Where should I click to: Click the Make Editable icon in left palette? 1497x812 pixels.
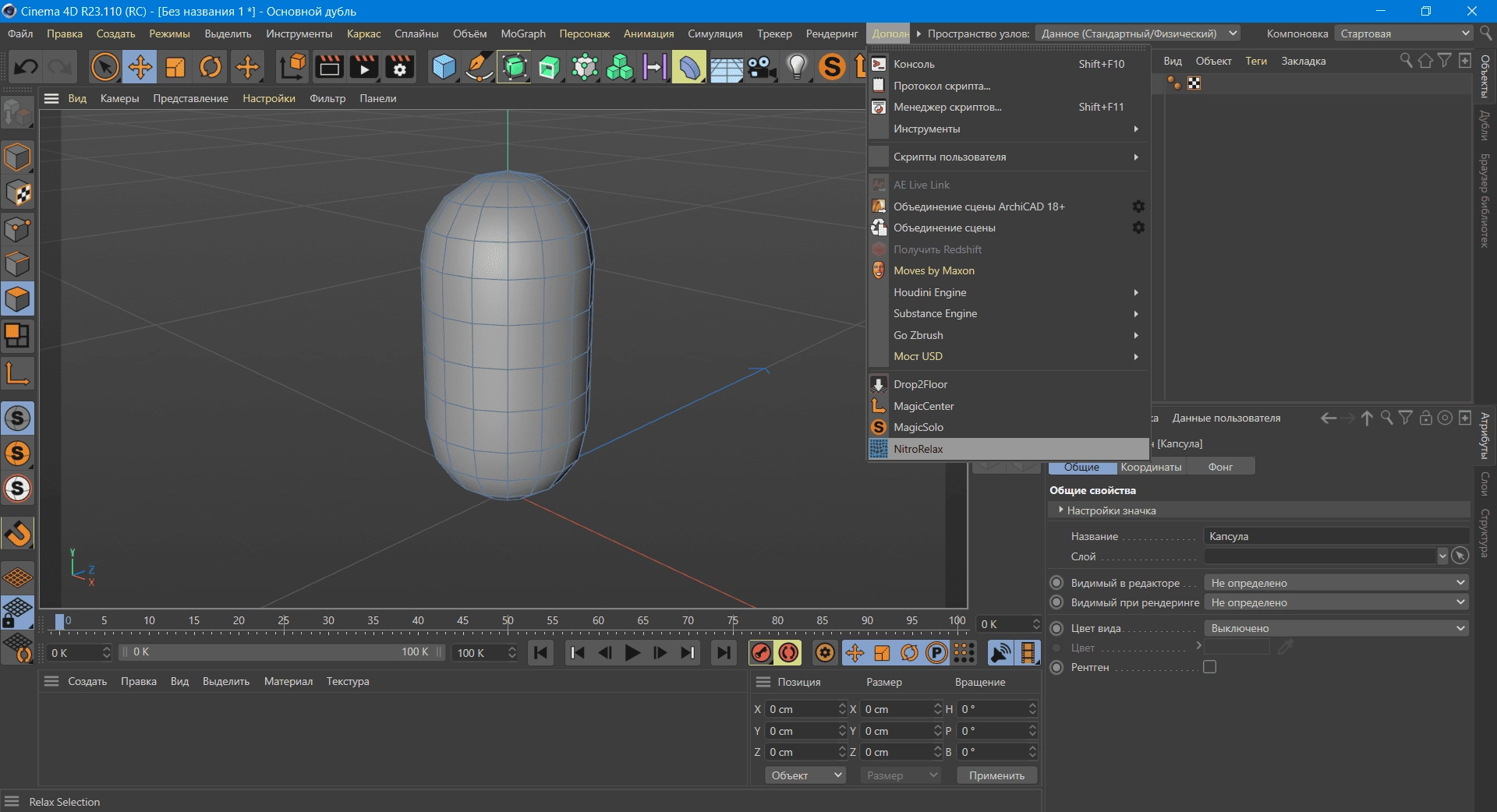18,115
